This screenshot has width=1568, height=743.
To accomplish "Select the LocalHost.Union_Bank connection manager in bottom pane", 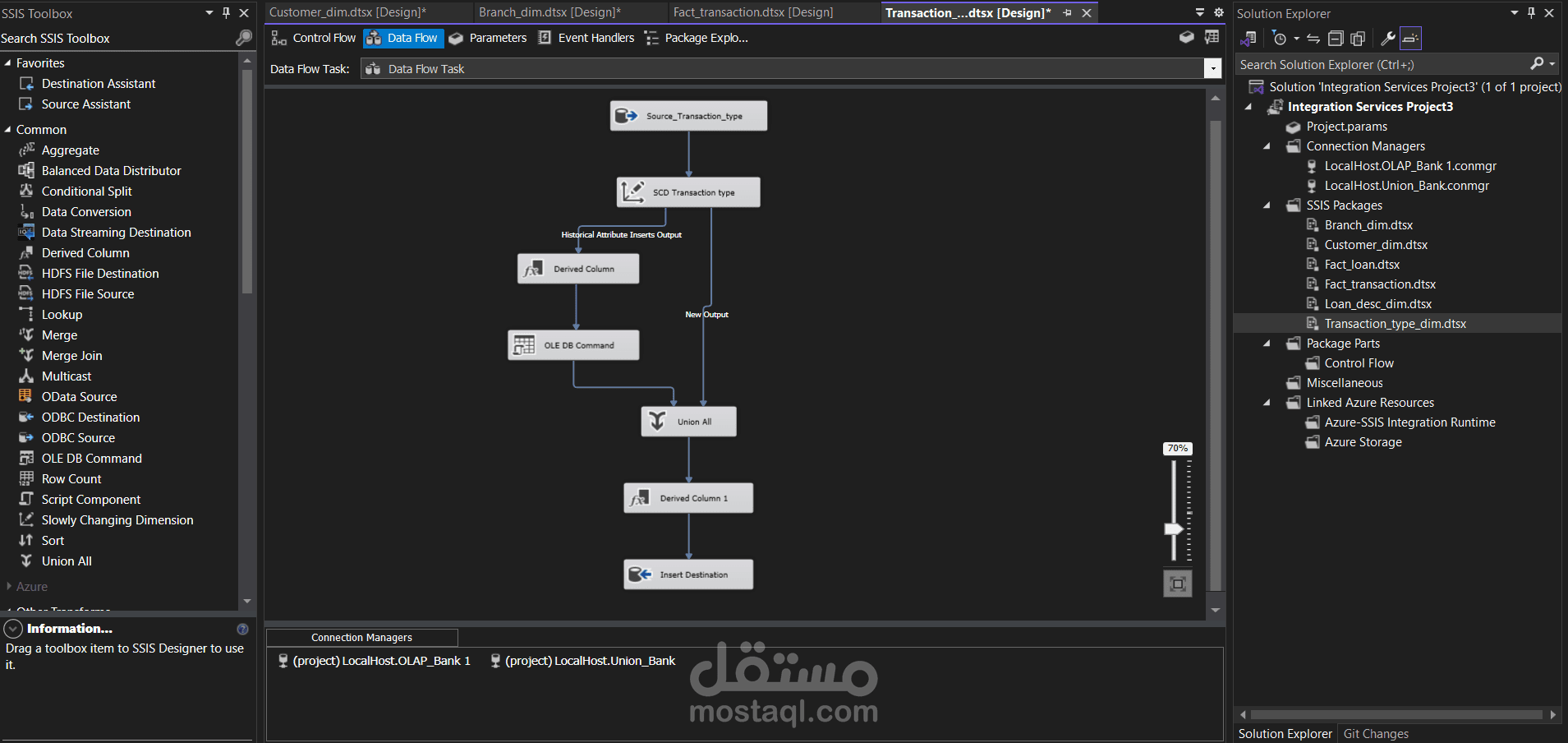I will (x=583, y=661).
